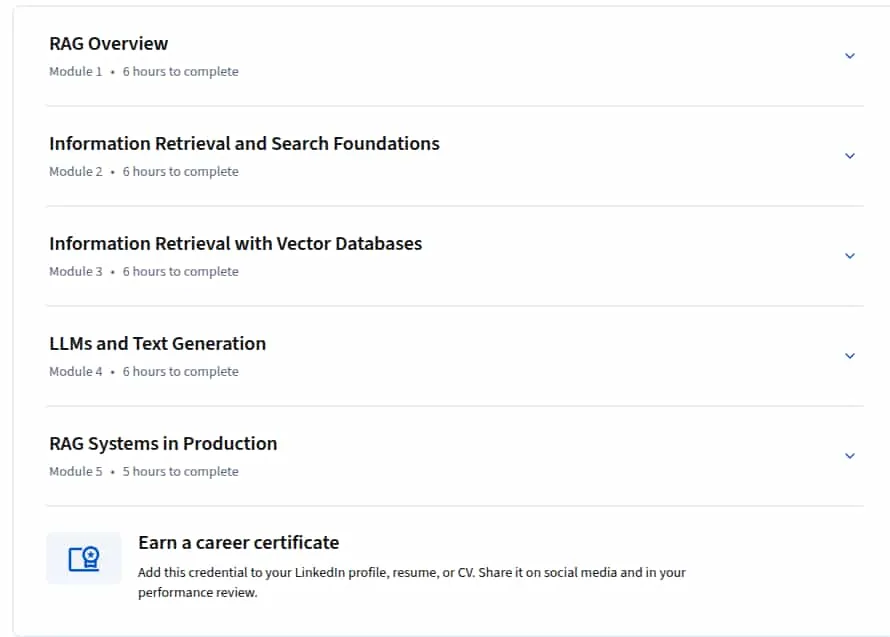Screen dimensions: 890x637
Task: Click Module 3 six hours to complete text
Action: (144, 271)
